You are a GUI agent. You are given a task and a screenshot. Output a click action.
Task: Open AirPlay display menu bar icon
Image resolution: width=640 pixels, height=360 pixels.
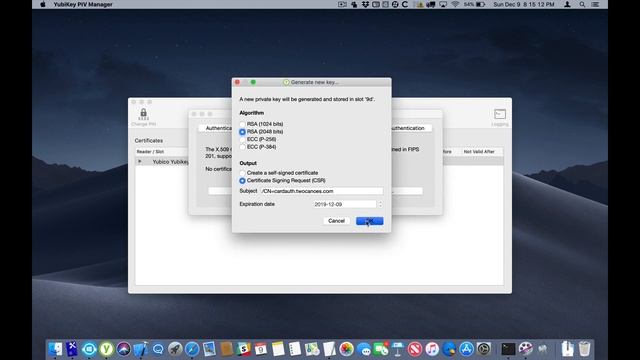pyautogui.click(x=443, y=4)
